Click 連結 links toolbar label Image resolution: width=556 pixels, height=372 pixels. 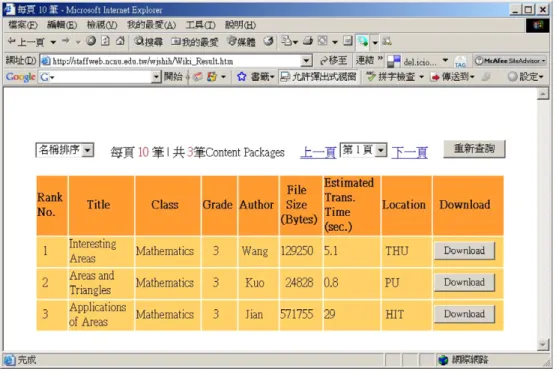point(365,61)
